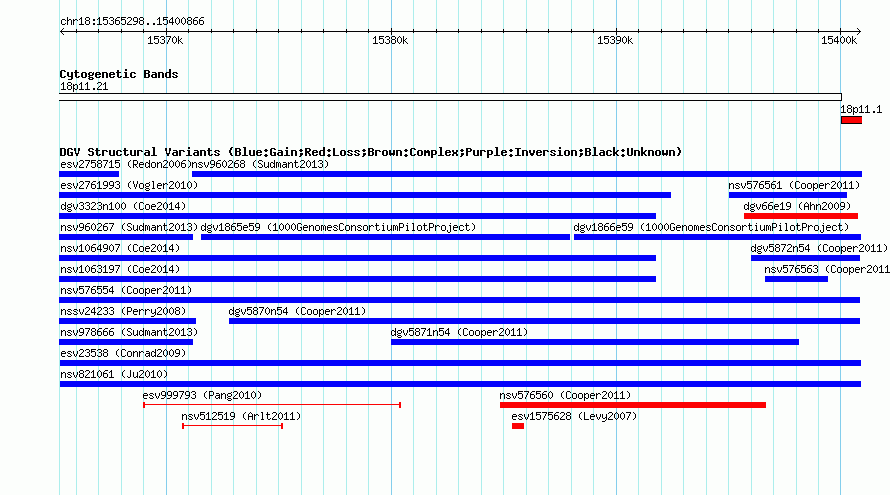
Task: Click nsv512519 (Arlt2011) label
Action: pos(241,417)
